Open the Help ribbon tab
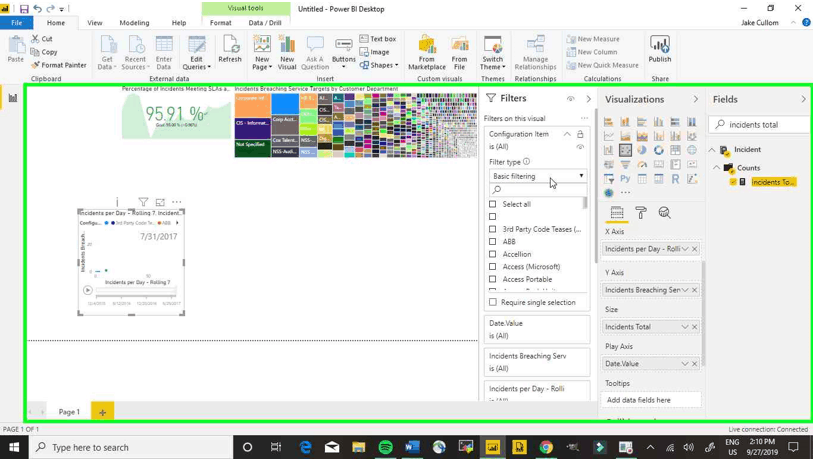Screen dimensions: 814x461 tap(179, 23)
